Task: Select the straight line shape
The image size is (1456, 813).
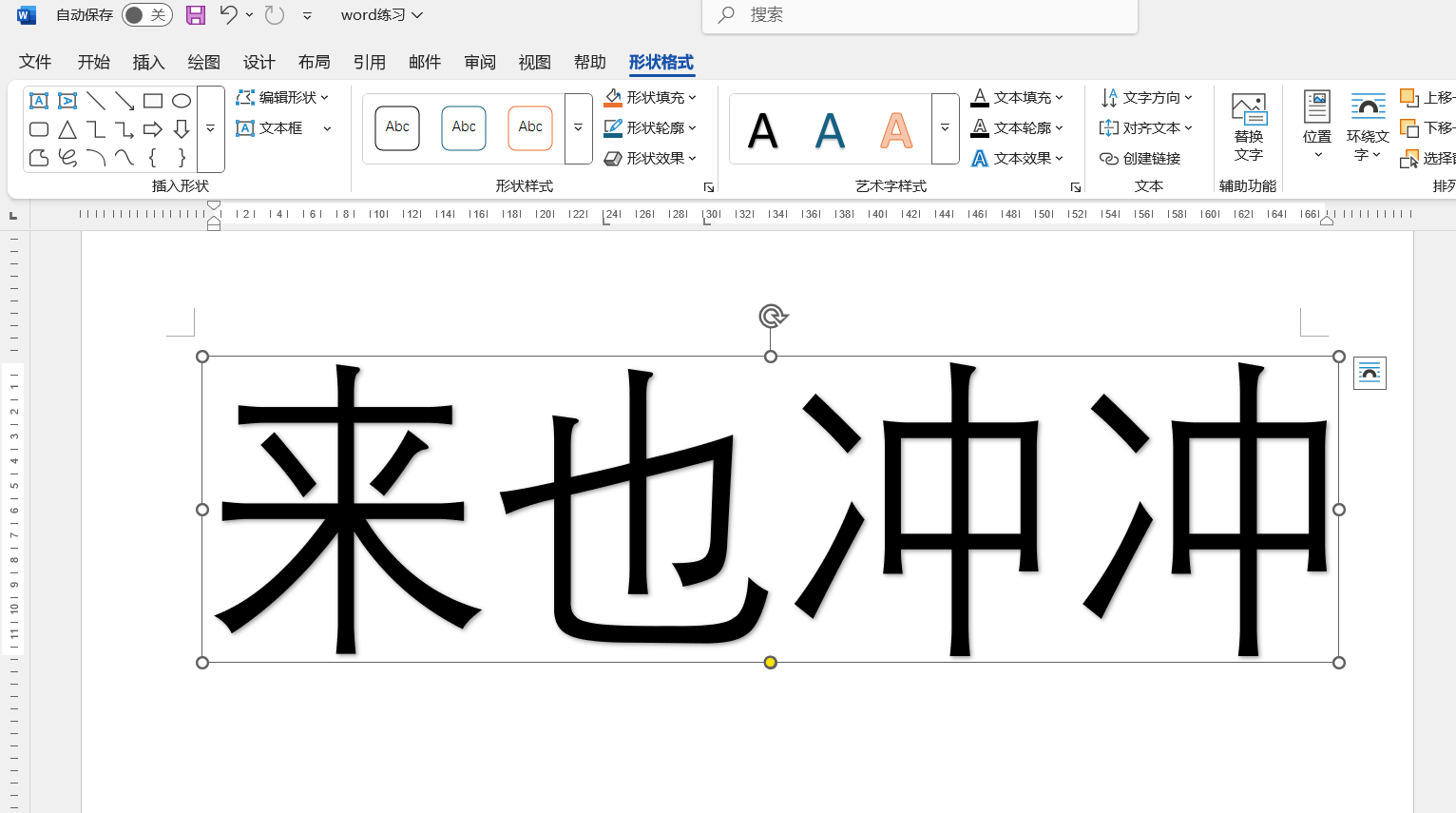Action: point(96,101)
